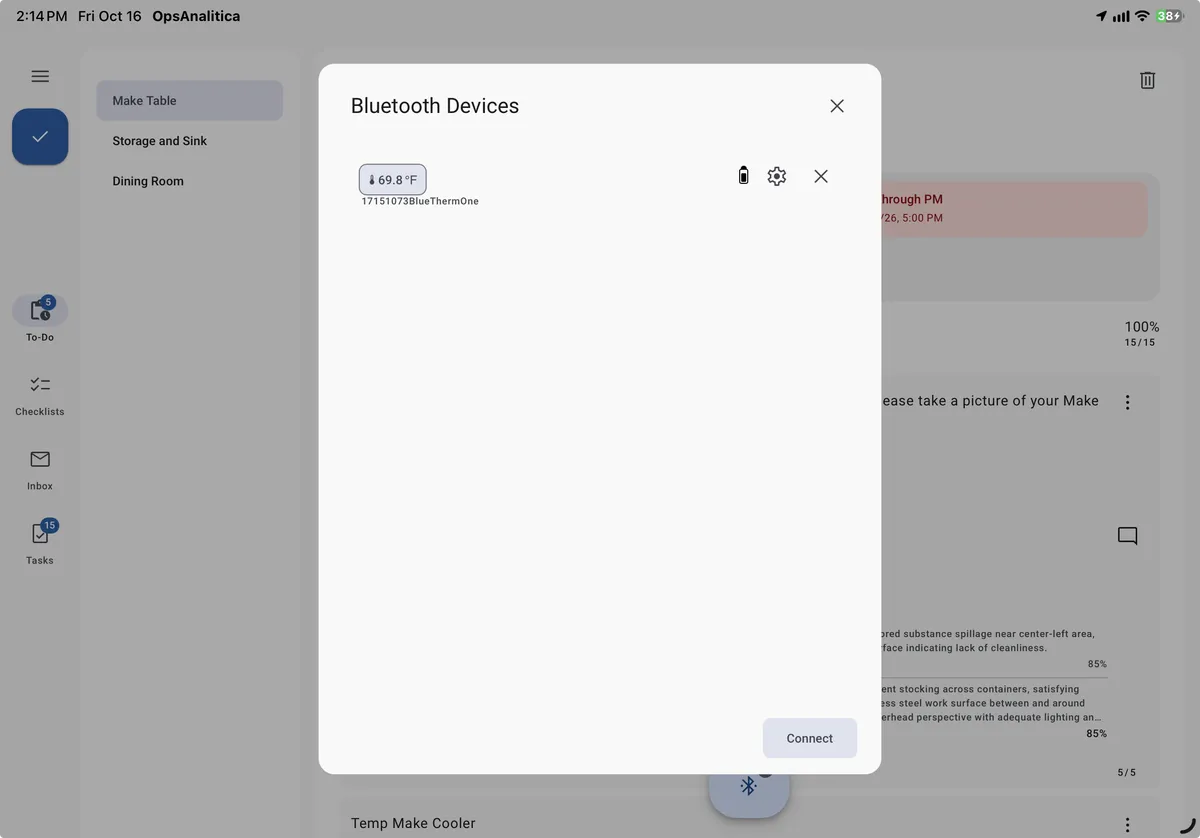1200x838 pixels.
Task: Select the 17151073BlueThermOne device name
Action: click(x=420, y=201)
